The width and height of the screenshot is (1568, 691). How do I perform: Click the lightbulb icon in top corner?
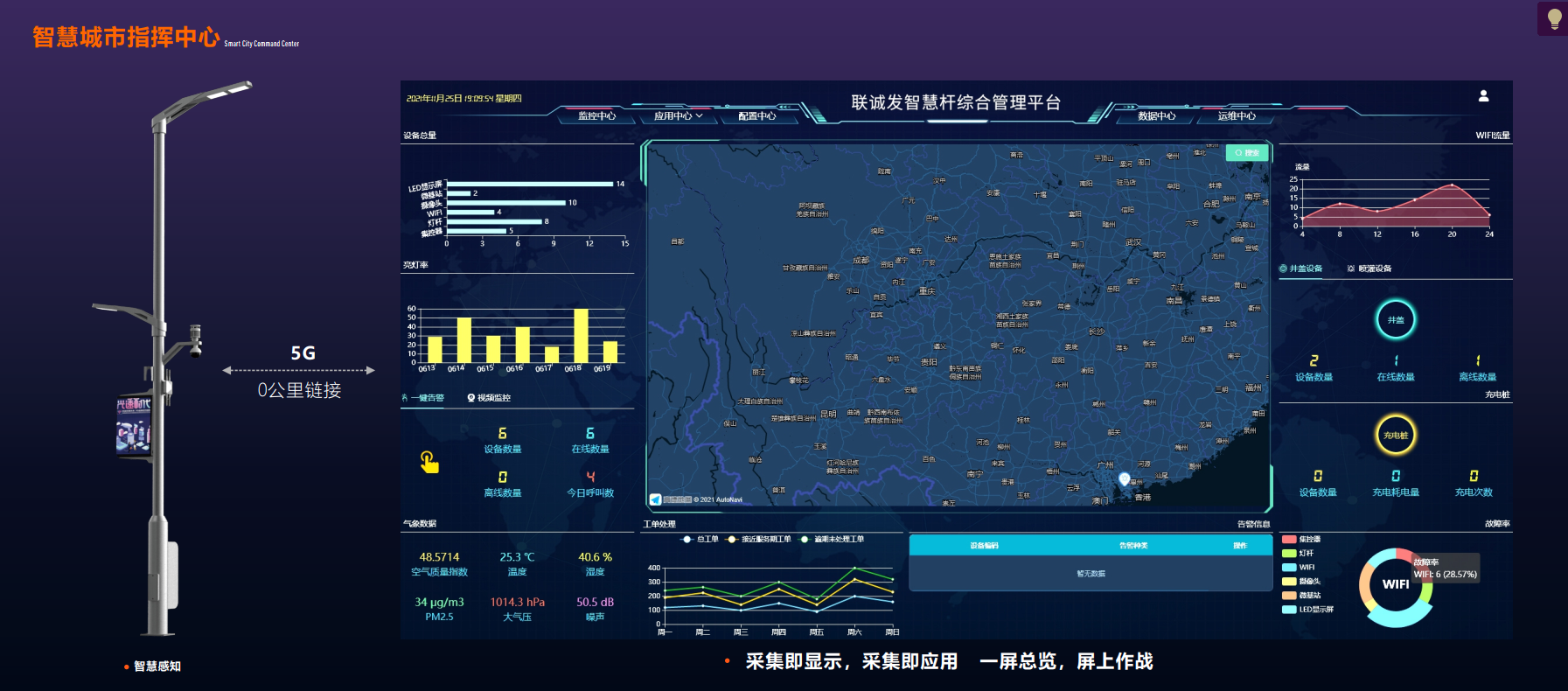pos(1554,18)
